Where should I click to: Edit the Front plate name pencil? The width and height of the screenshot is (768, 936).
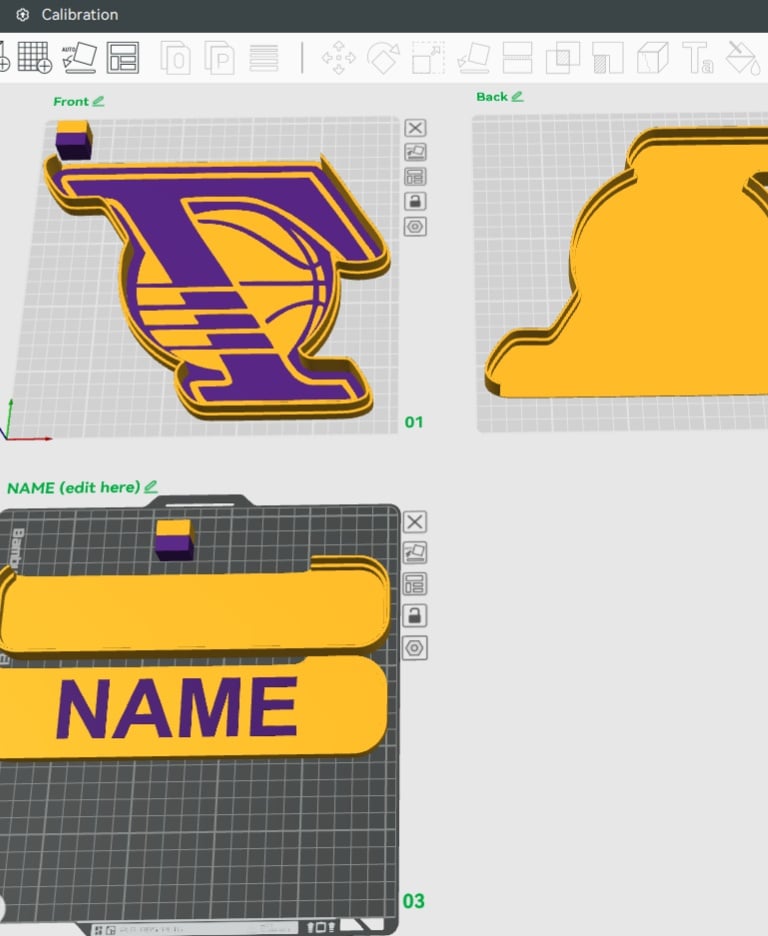click(x=98, y=101)
